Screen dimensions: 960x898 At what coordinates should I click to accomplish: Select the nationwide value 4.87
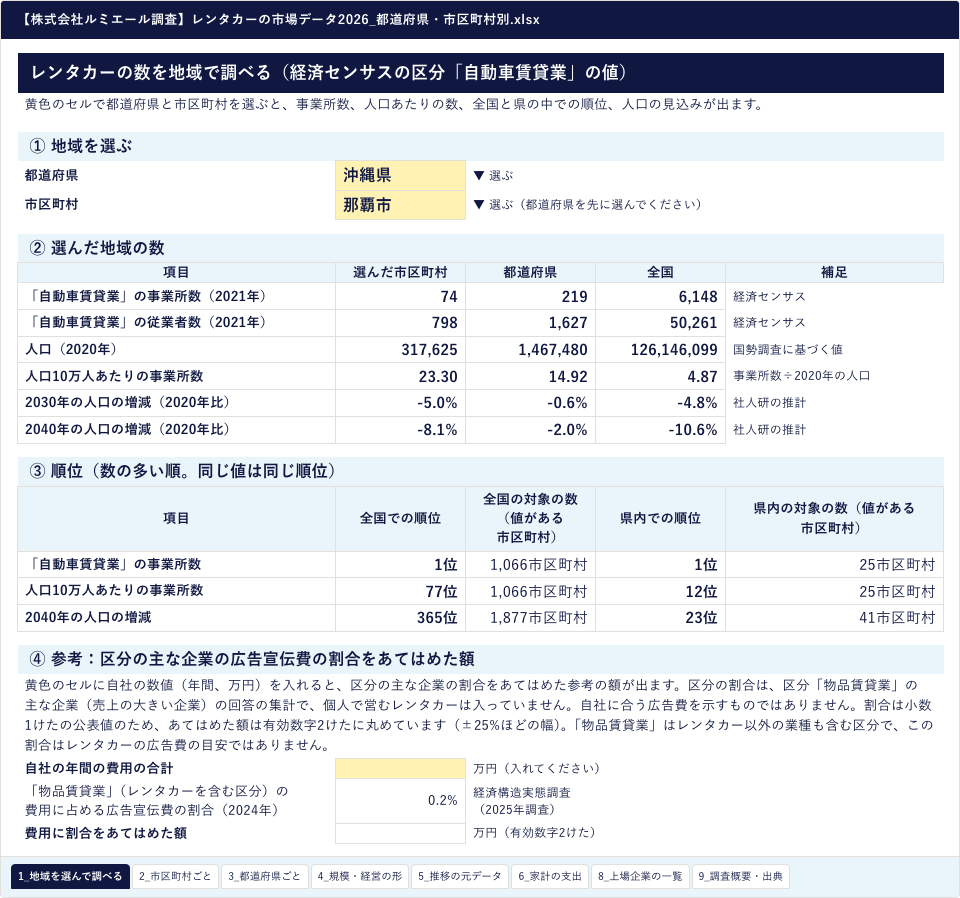660,376
